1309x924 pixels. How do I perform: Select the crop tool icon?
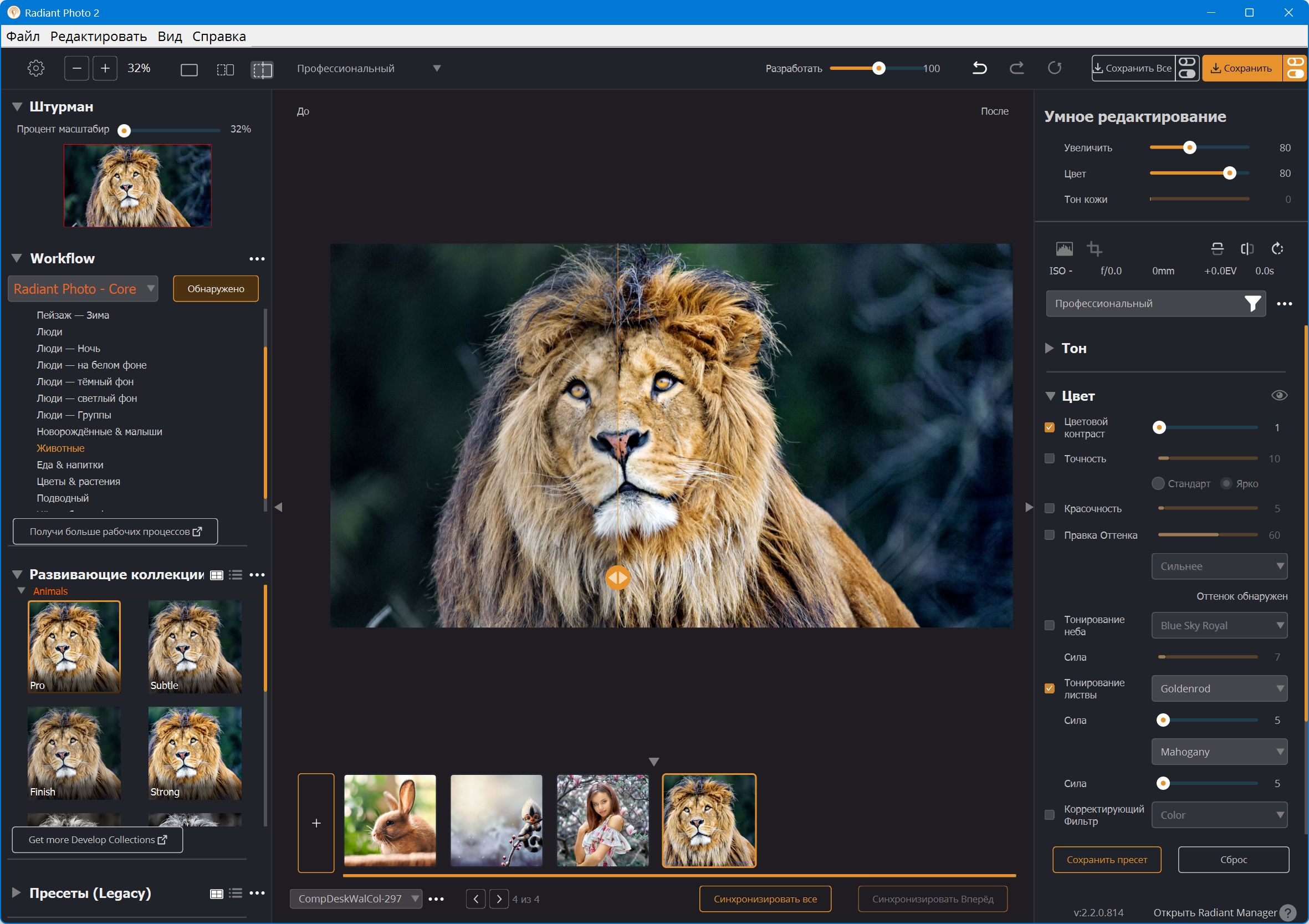coord(1094,249)
